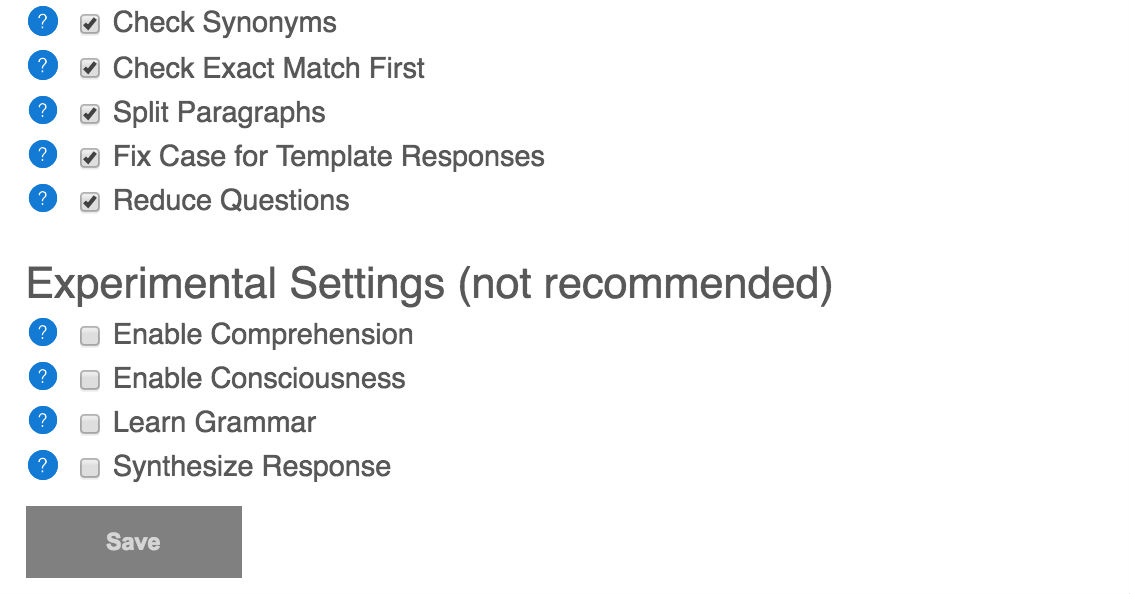Click help icon for Fix Case setting
The height and width of the screenshot is (594, 1130).
42,155
